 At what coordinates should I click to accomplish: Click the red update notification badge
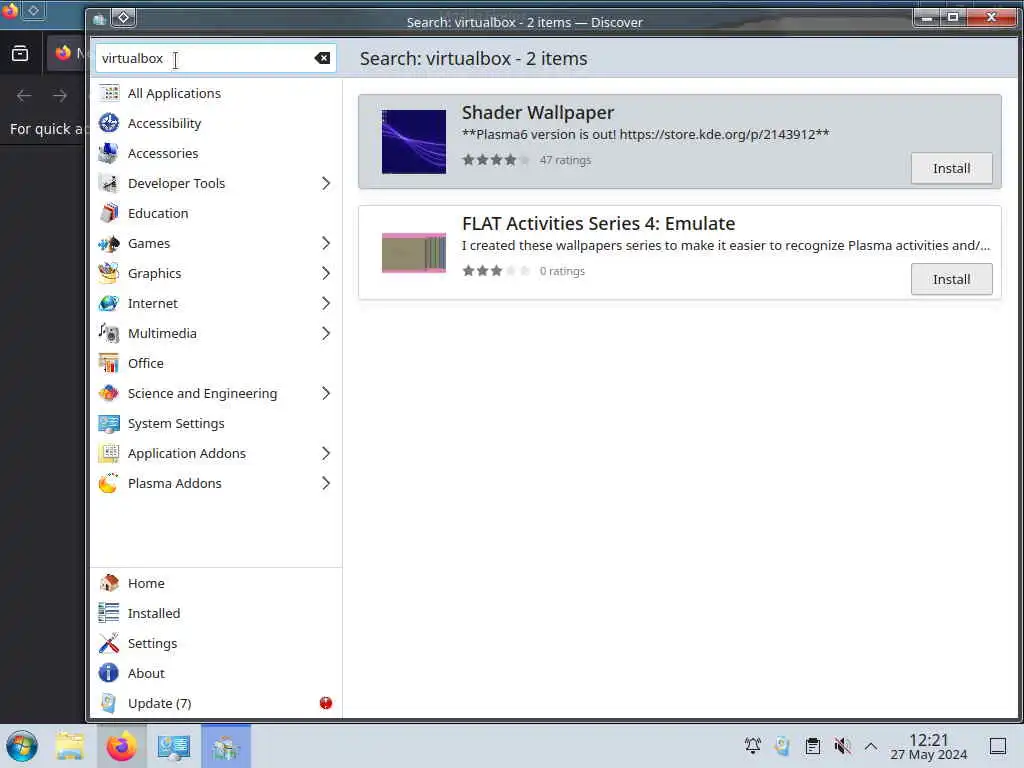tap(326, 703)
